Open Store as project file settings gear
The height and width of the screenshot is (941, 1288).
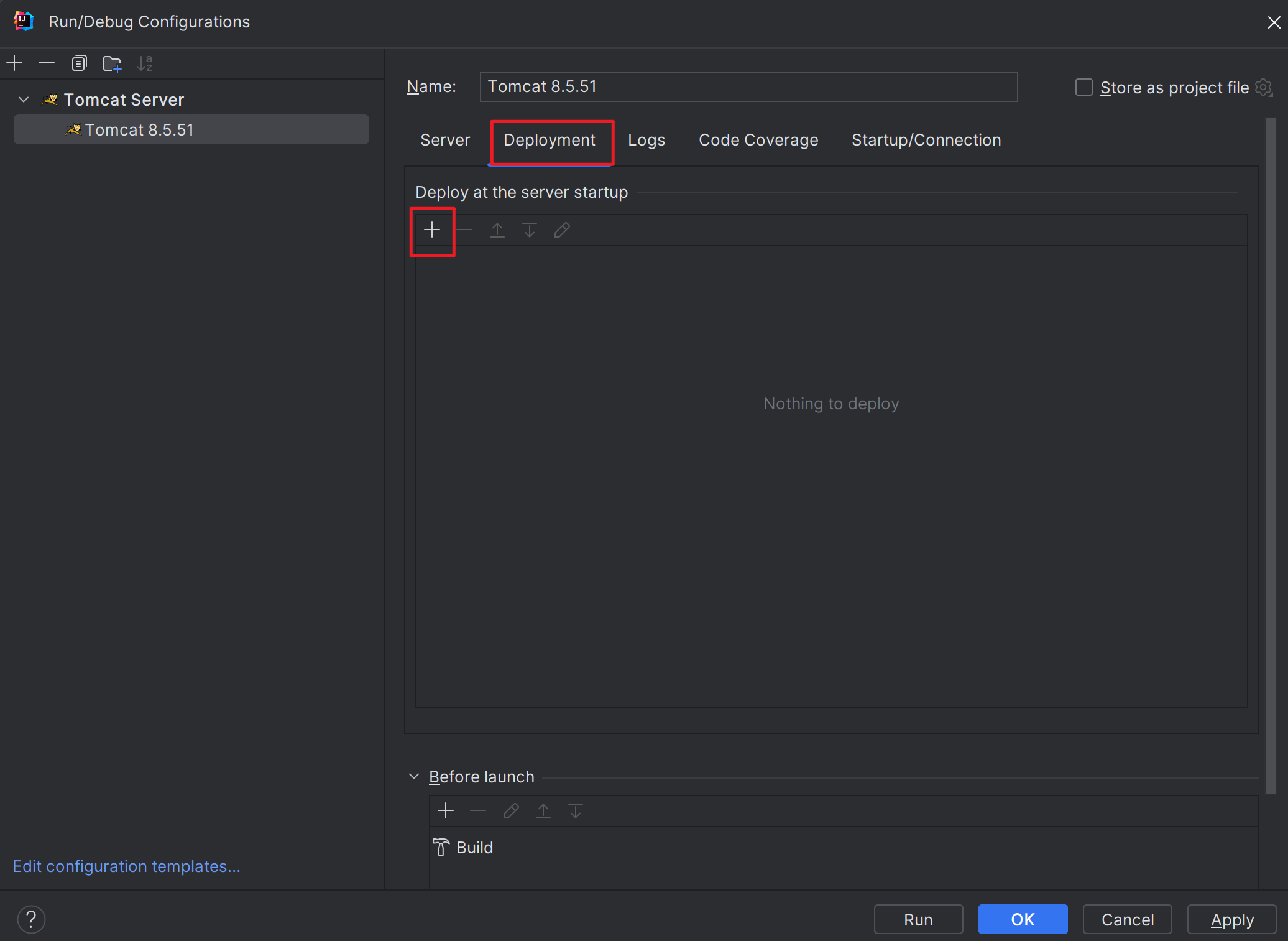pos(1264,88)
